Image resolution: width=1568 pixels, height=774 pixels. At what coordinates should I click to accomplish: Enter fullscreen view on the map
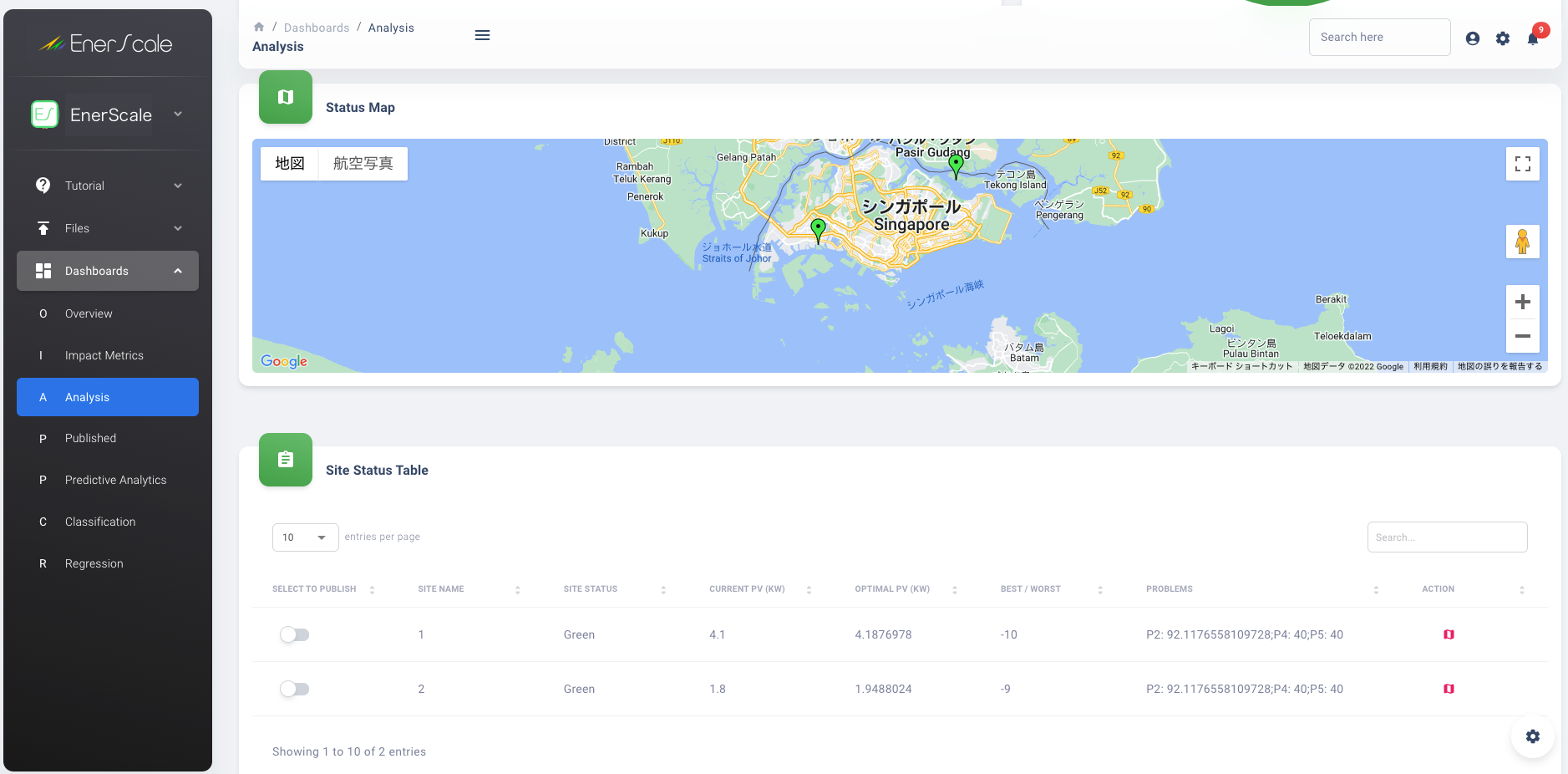[1523, 164]
